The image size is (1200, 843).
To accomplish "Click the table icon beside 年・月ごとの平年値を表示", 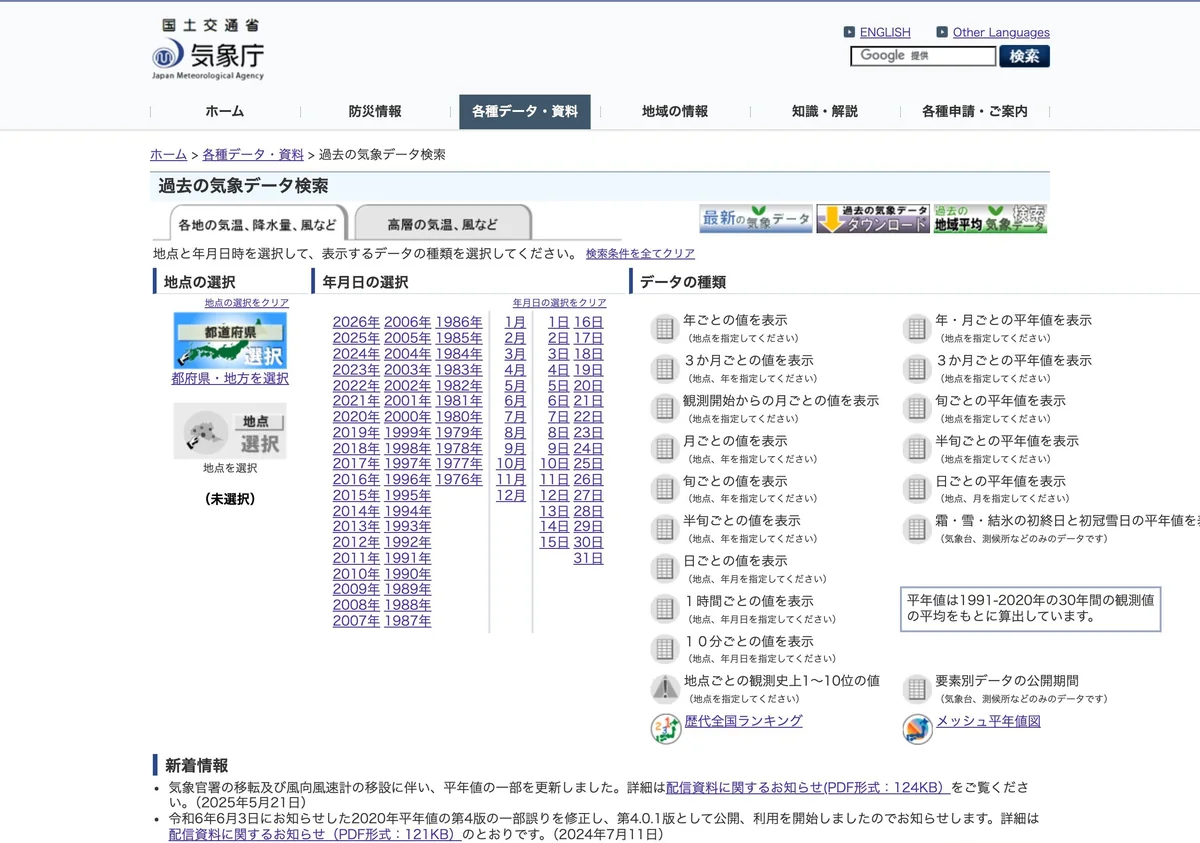I will click(x=917, y=328).
